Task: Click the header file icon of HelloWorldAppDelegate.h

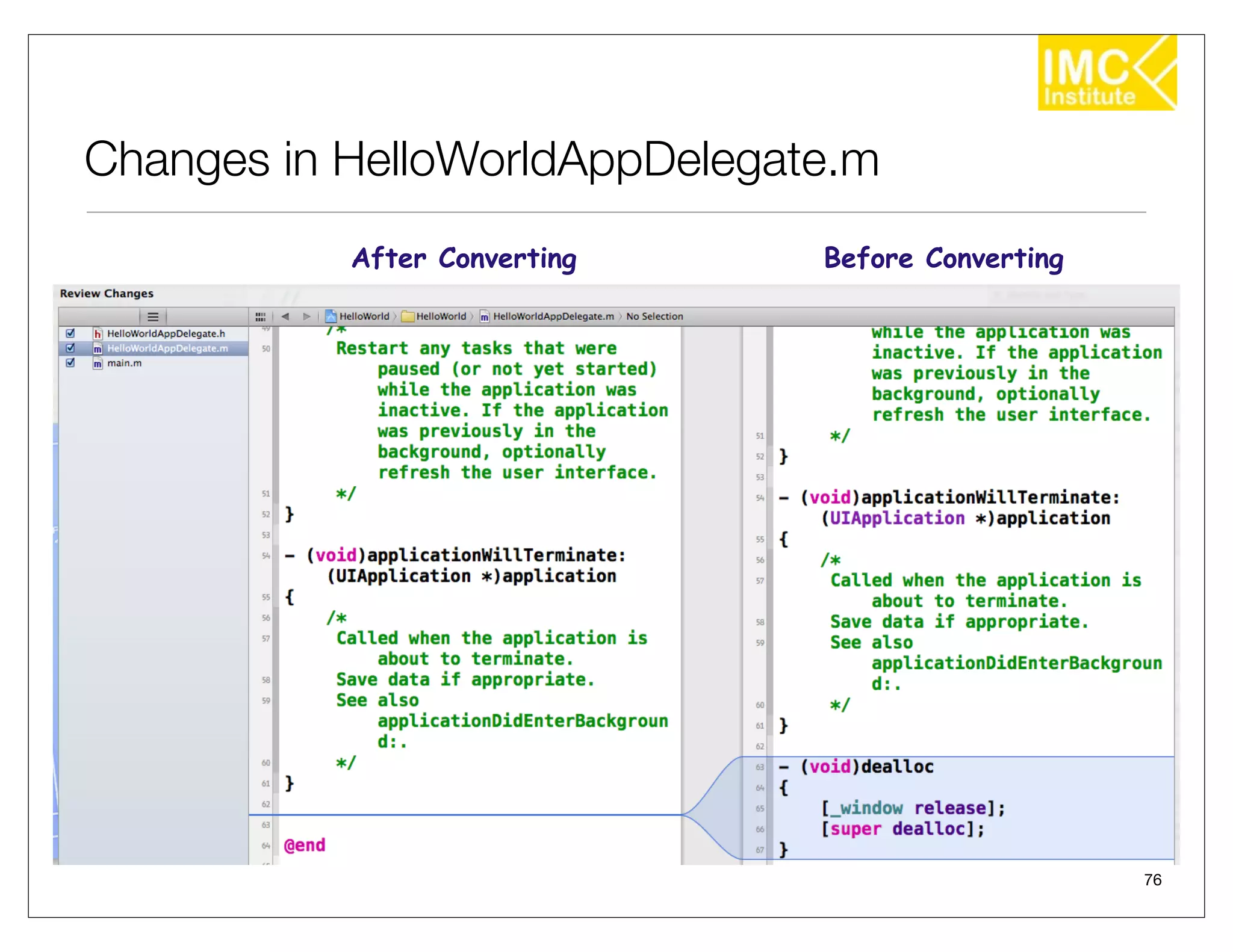Action: [x=98, y=333]
